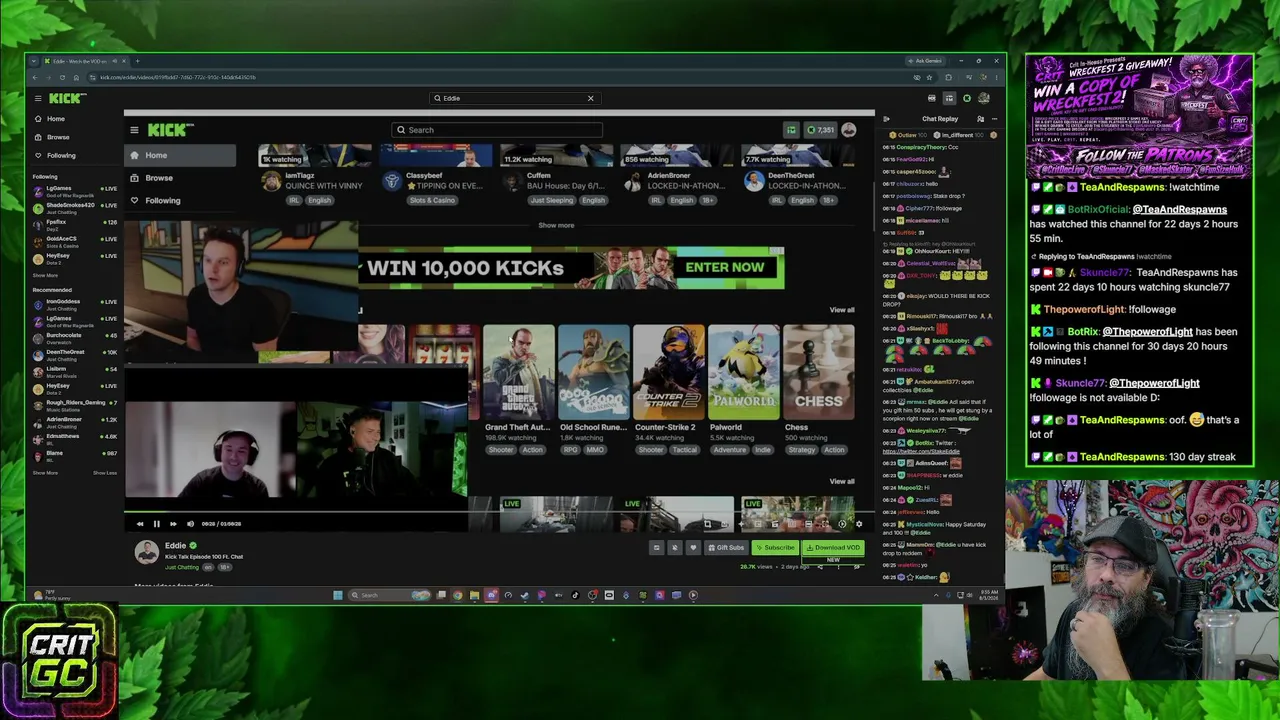This screenshot has height=720, width=1280.
Task: Open the profile avatar in the Kick header
Action: pyautogui.click(x=984, y=98)
